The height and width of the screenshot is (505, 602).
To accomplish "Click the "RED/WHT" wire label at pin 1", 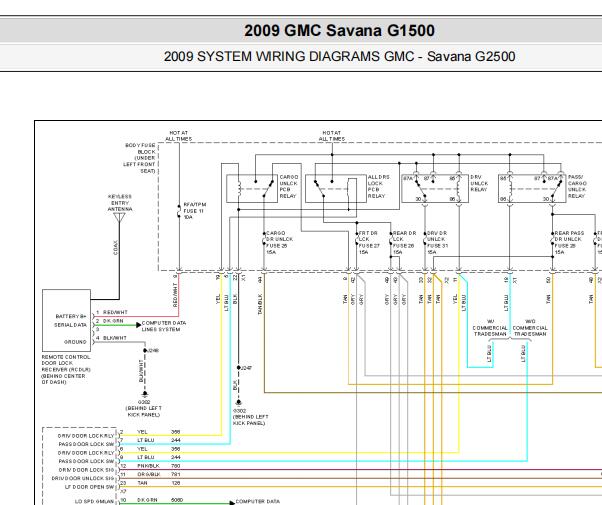I will [x=115, y=312].
